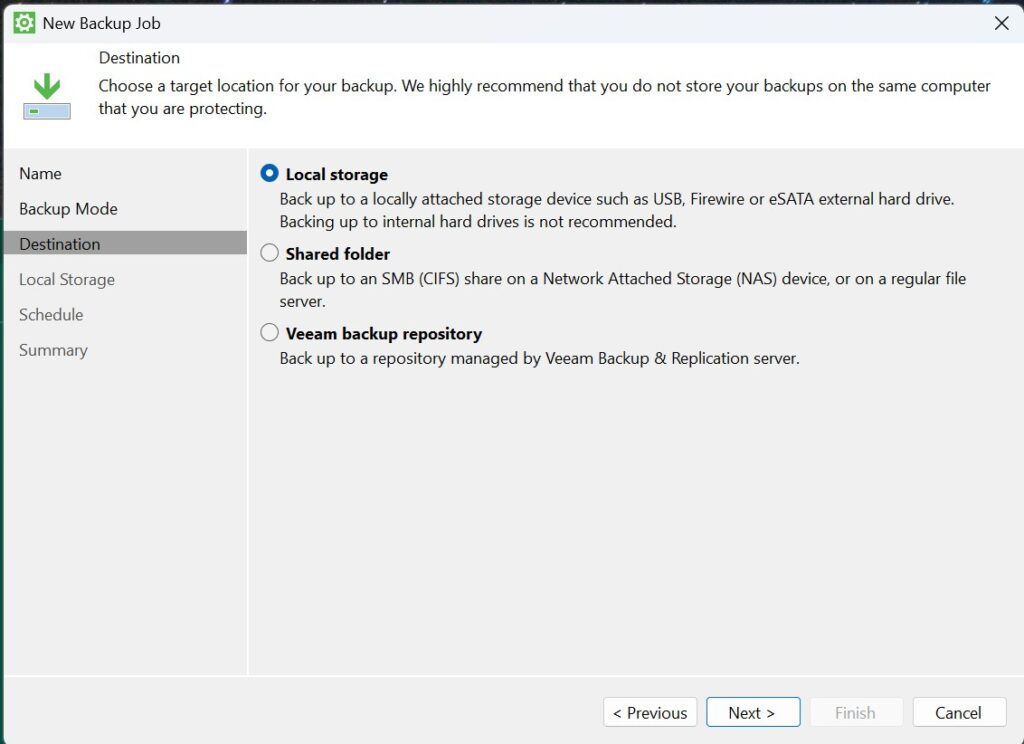This screenshot has width=1024, height=744.
Task: Choose the Shared folder radio button
Action: tap(269, 253)
